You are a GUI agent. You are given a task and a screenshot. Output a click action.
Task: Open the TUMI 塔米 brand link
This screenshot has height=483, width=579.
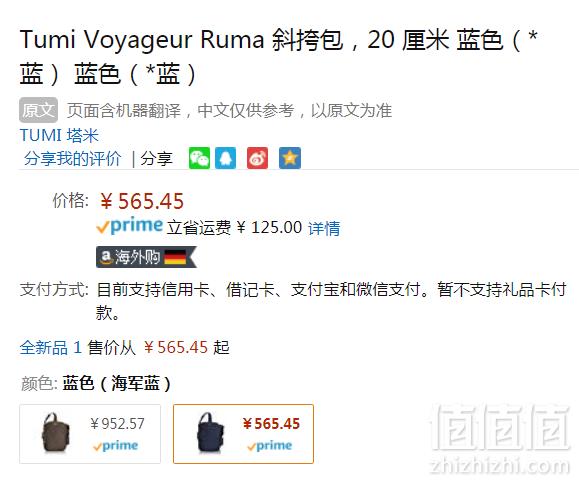(x=59, y=135)
